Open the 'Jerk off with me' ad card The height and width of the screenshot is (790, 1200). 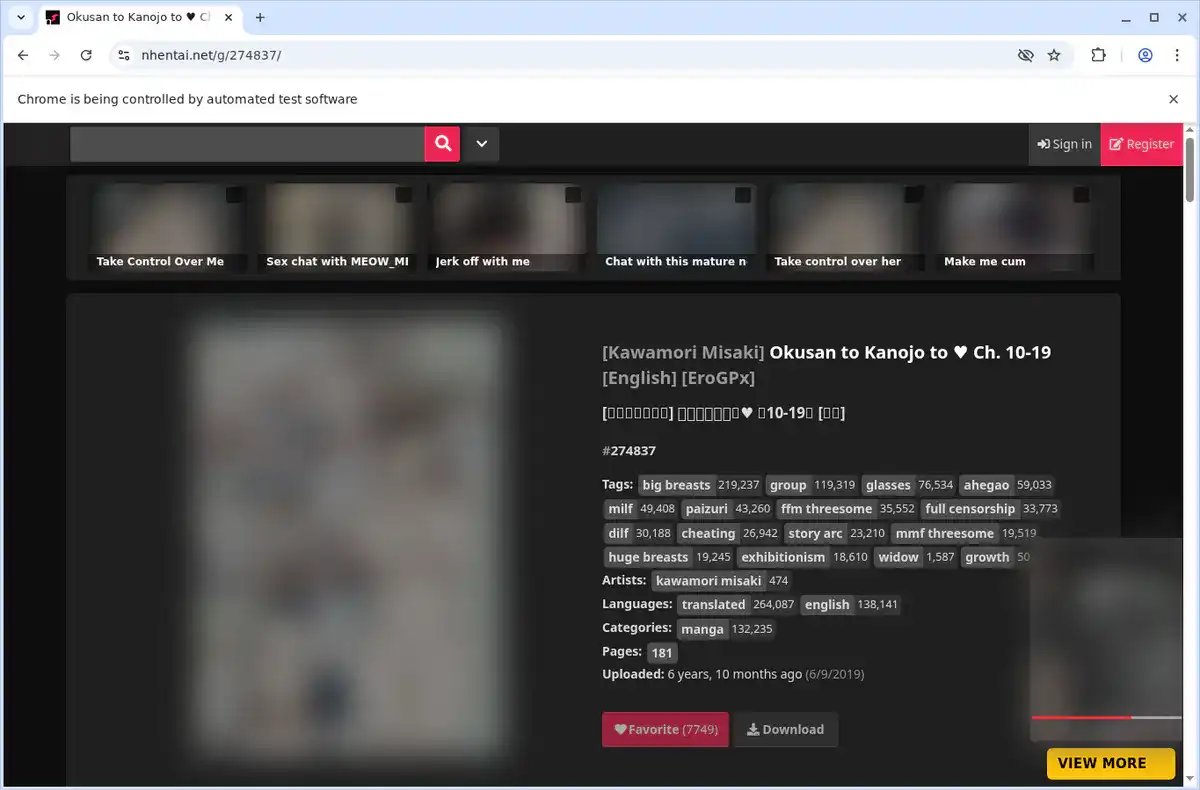[507, 228]
